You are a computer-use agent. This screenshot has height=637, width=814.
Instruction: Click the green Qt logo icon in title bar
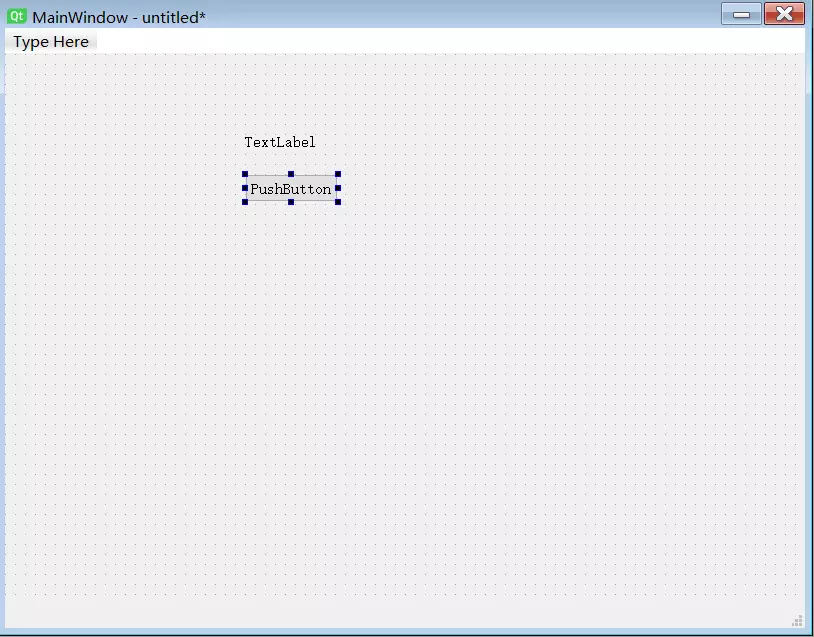[17, 16]
